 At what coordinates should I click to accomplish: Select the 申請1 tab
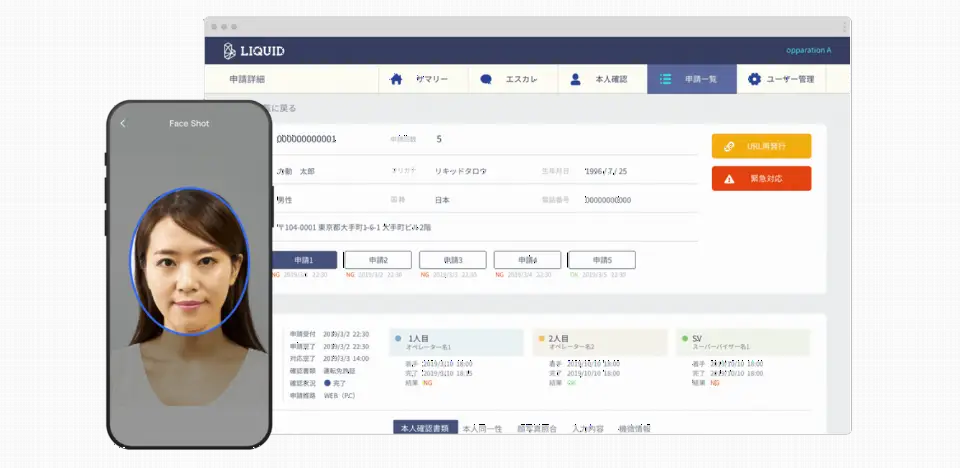(303, 260)
